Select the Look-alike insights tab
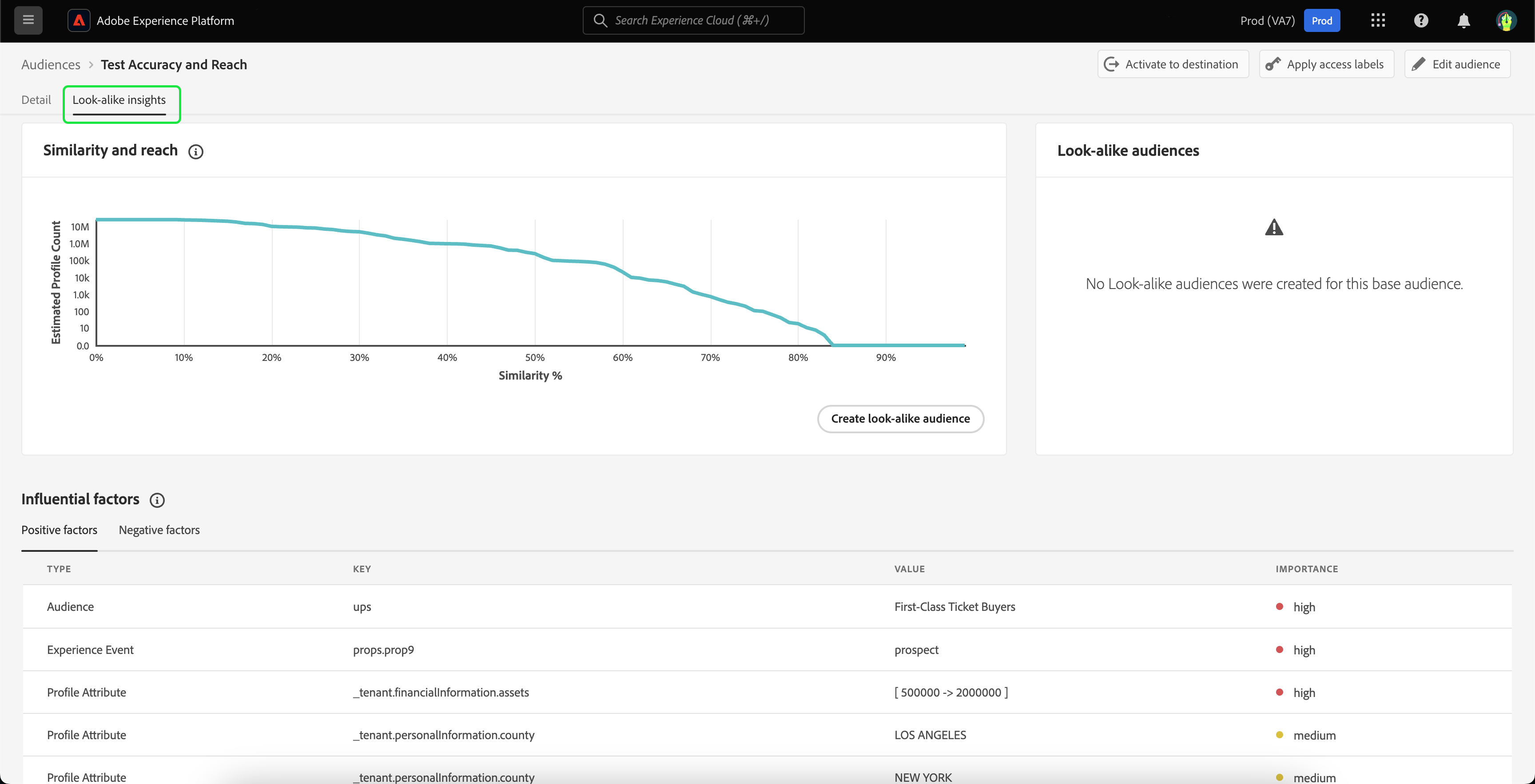 pyautogui.click(x=119, y=99)
